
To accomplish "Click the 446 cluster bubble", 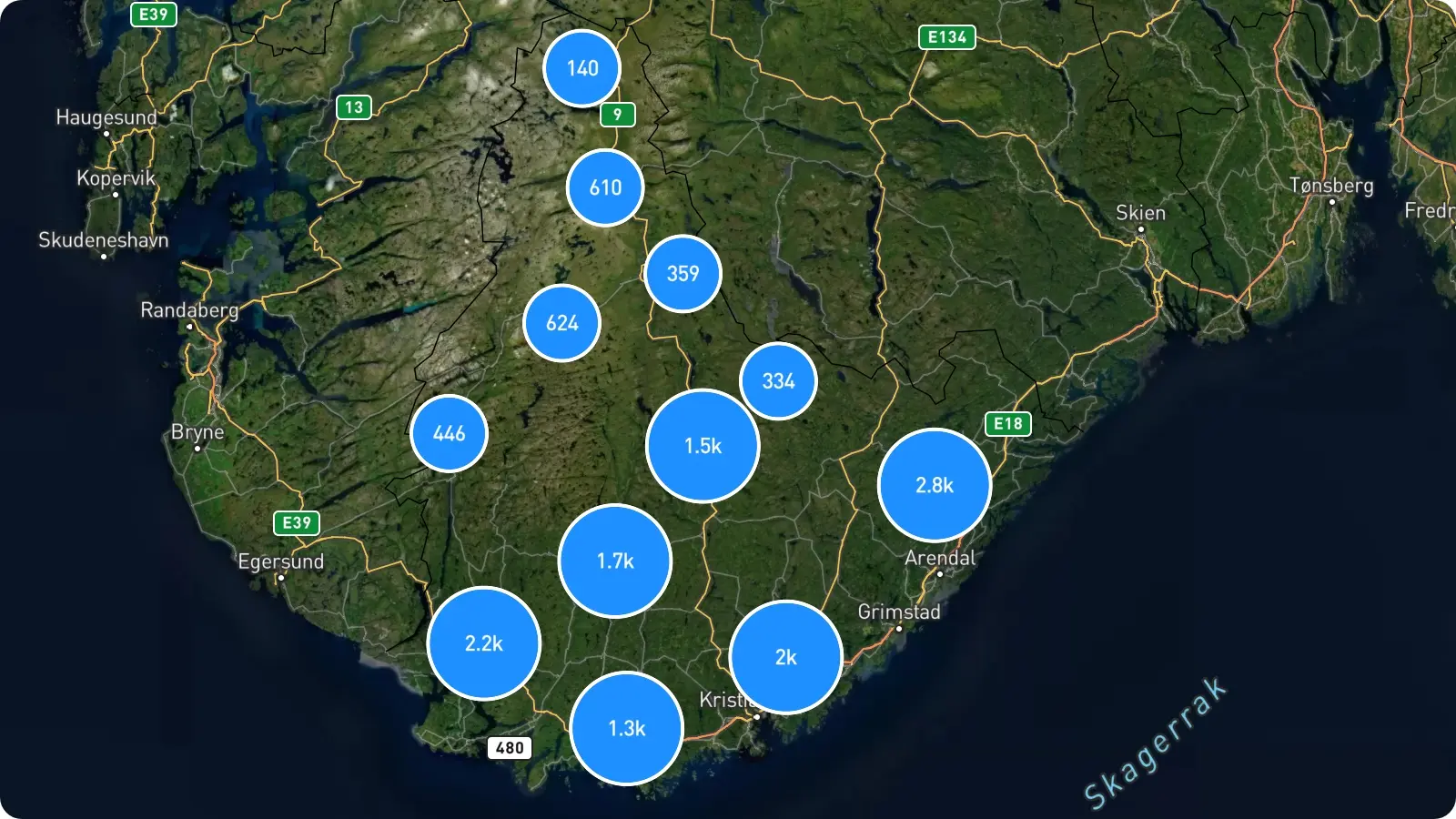I will [x=449, y=433].
